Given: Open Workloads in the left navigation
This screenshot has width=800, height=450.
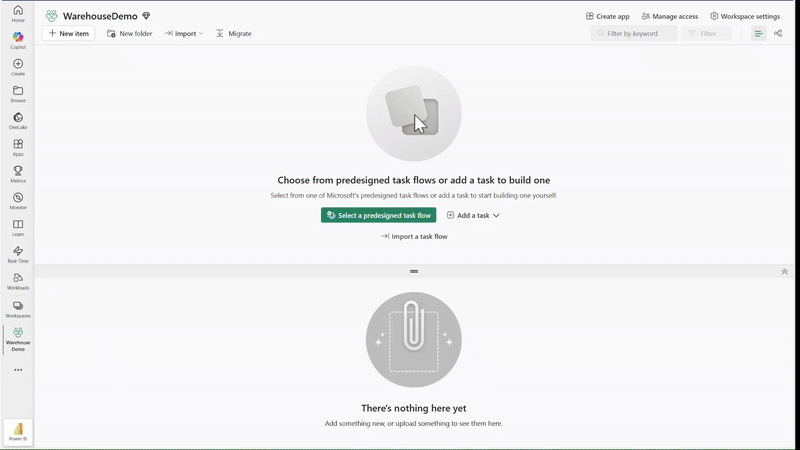Looking at the screenshot, I should pyautogui.click(x=18, y=281).
